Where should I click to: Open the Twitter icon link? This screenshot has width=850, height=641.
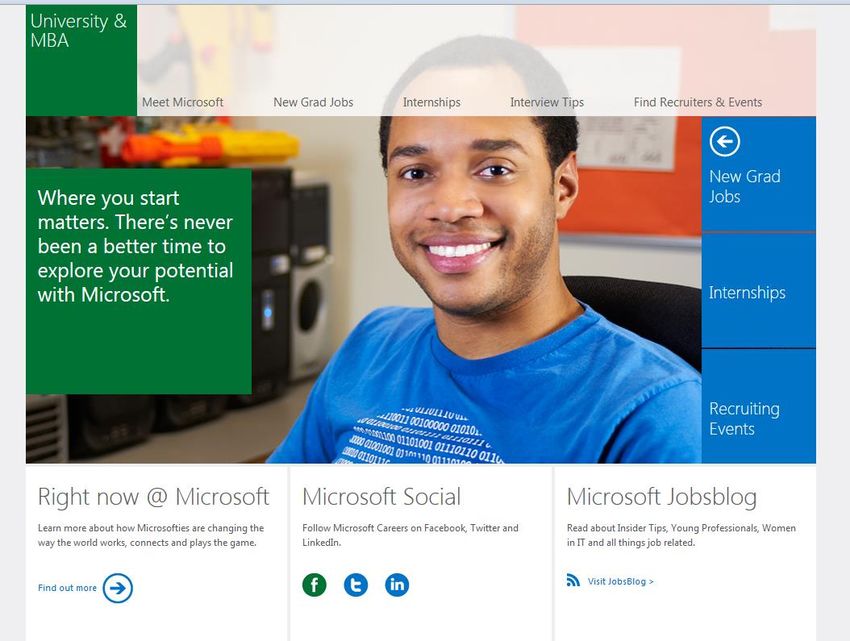(x=356, y=585)
